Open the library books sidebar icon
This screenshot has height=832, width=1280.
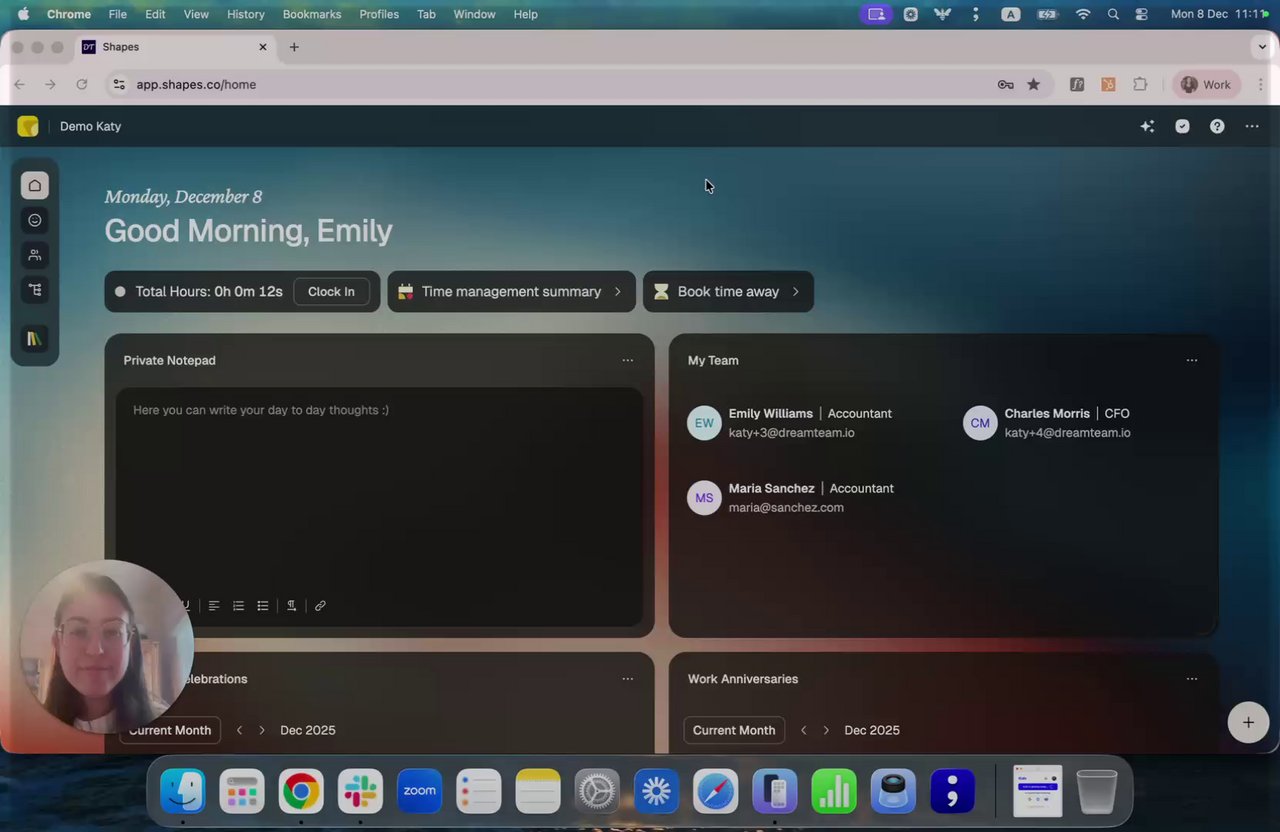[35, 339]
